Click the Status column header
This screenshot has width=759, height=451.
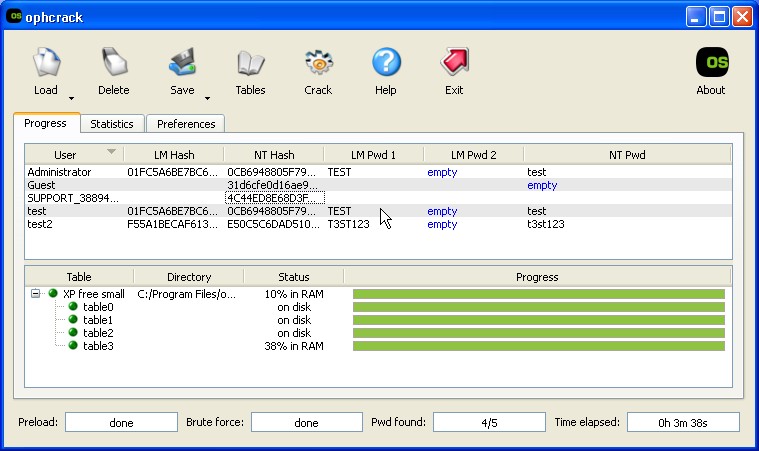pos(294,277)
